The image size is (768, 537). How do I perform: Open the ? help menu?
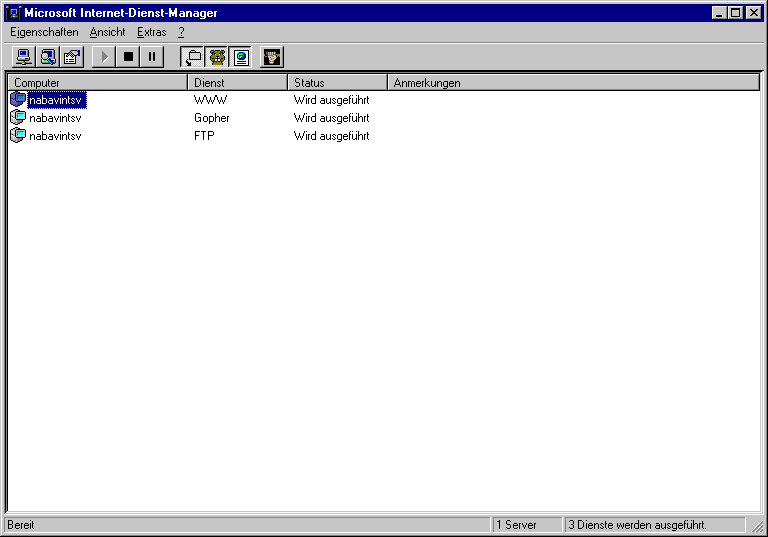181,32
